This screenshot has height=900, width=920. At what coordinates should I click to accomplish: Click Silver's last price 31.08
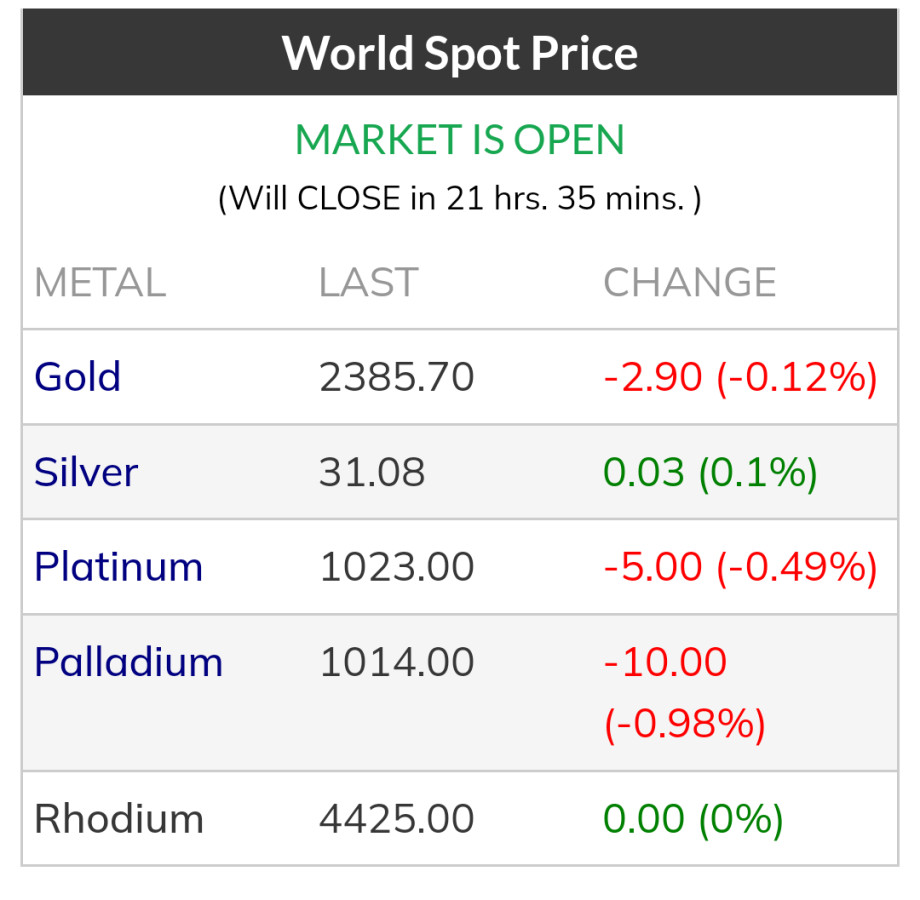pyautogui.click(x=372, y=472)
